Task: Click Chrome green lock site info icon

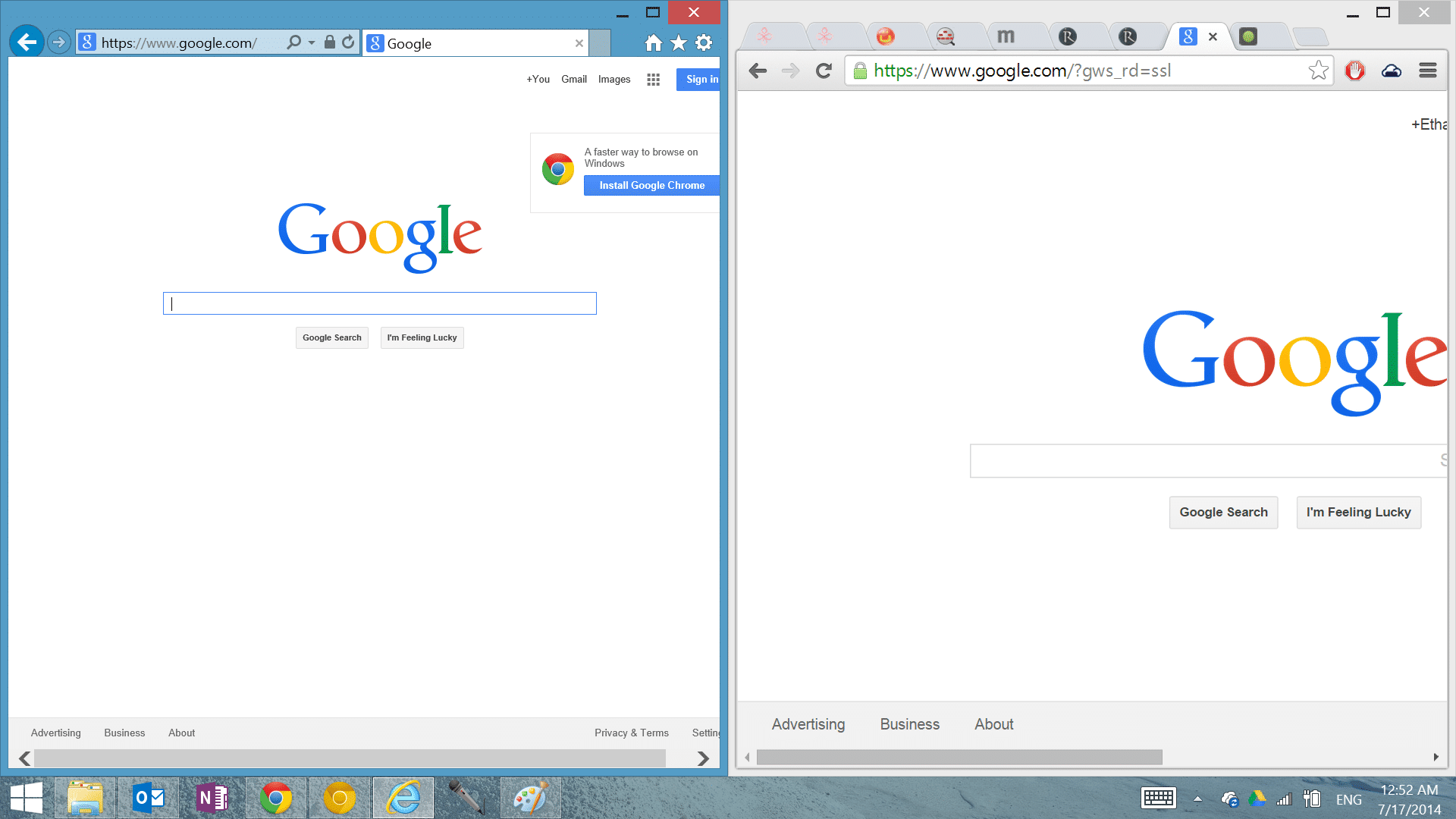Action: coord(860,71)
